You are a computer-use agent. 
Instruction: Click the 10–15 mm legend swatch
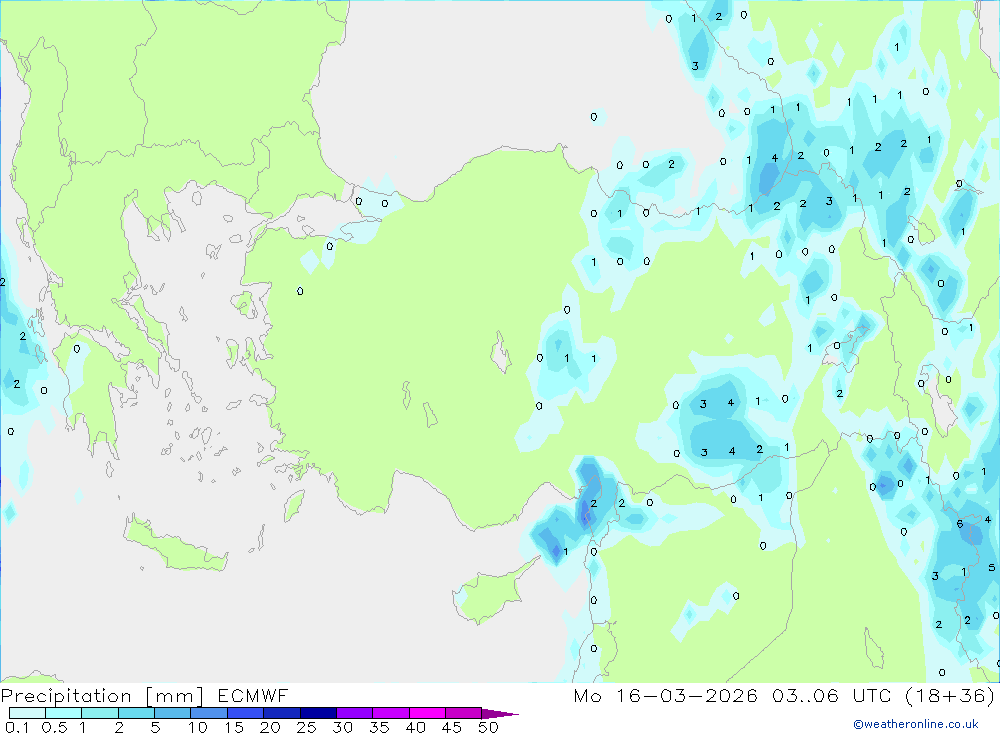click(x=209, y=713)
